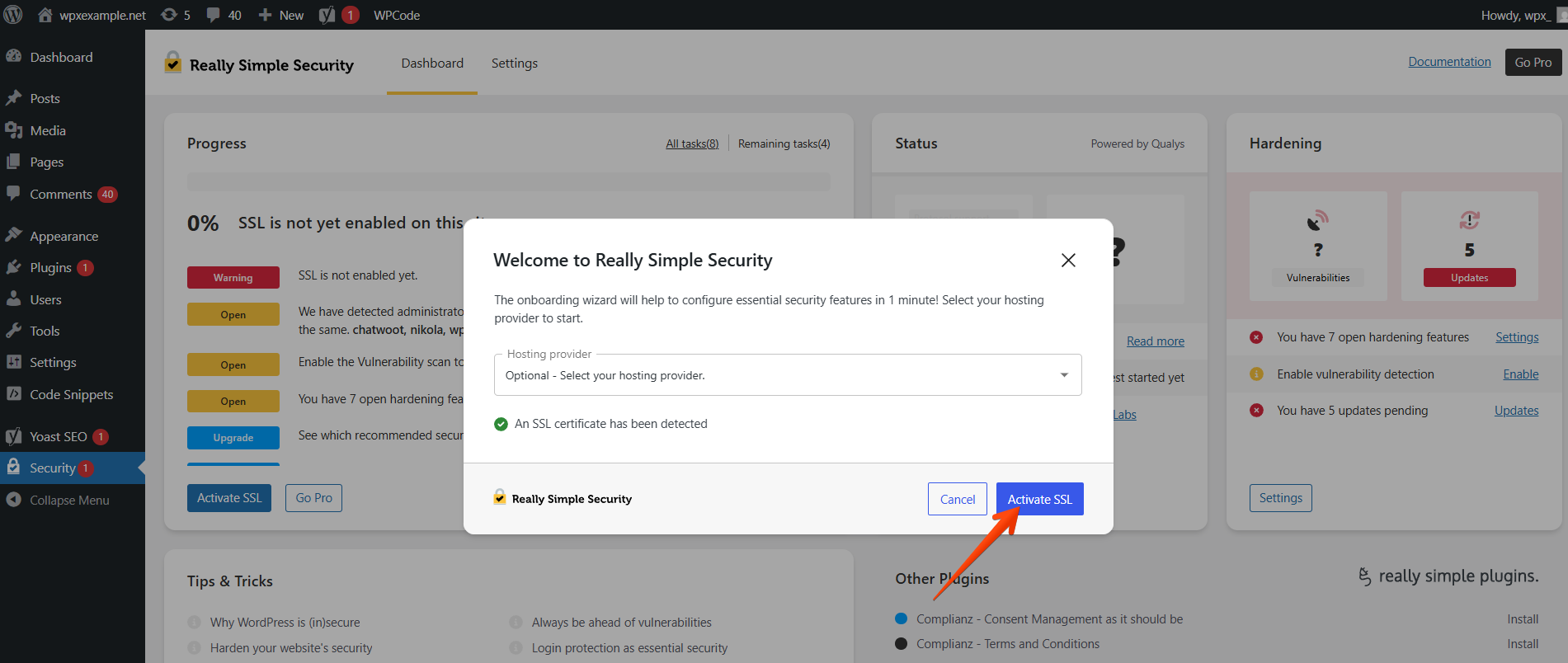Show the Remaining tasks(4) filter

point(784,143)
